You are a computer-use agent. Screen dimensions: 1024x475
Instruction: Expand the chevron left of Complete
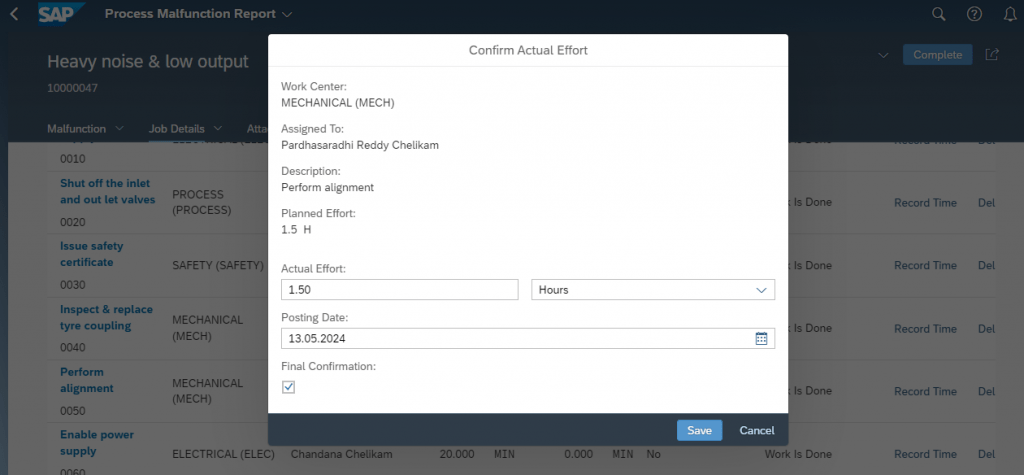[x=884, y=55]
